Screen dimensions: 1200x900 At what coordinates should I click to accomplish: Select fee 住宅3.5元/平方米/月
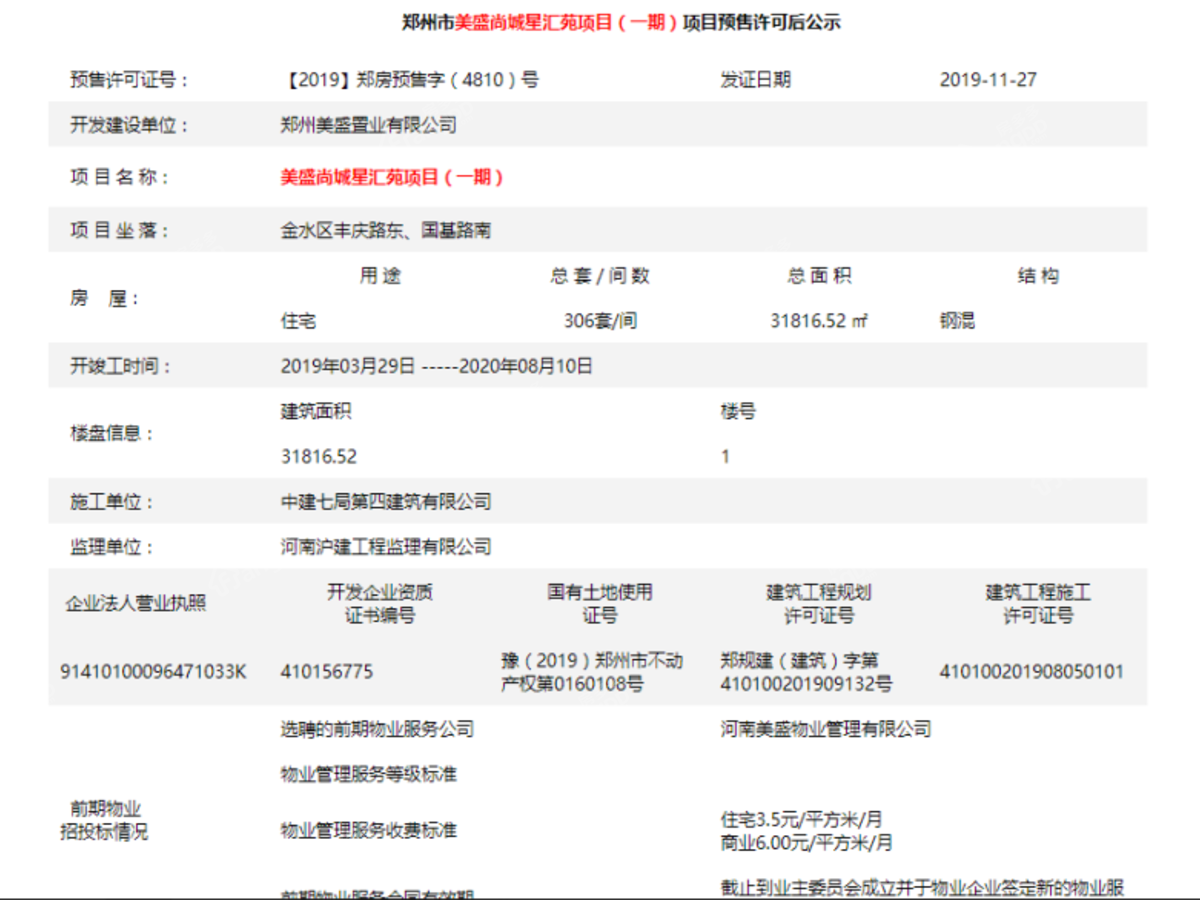[801, 819]
